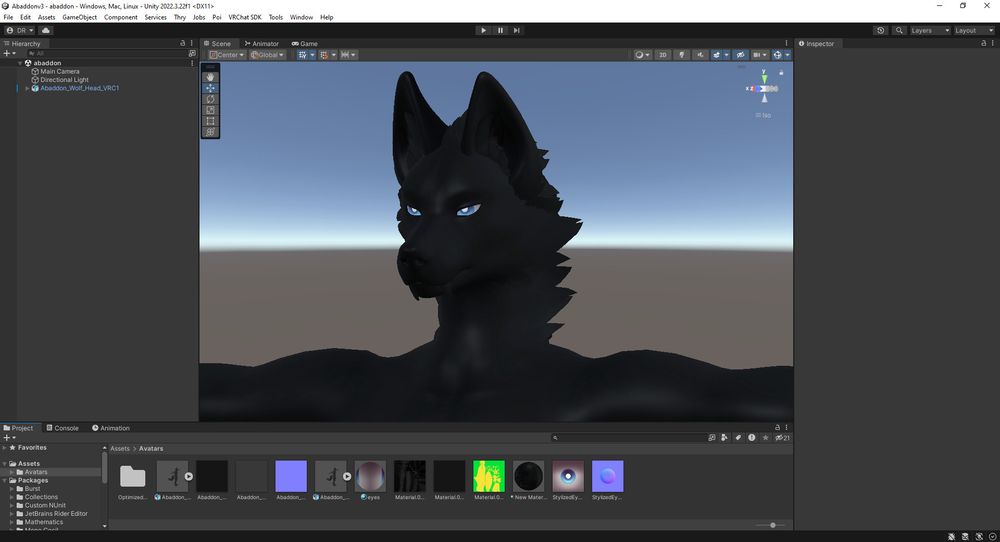Click Project panel search field

tap(628, 437)
